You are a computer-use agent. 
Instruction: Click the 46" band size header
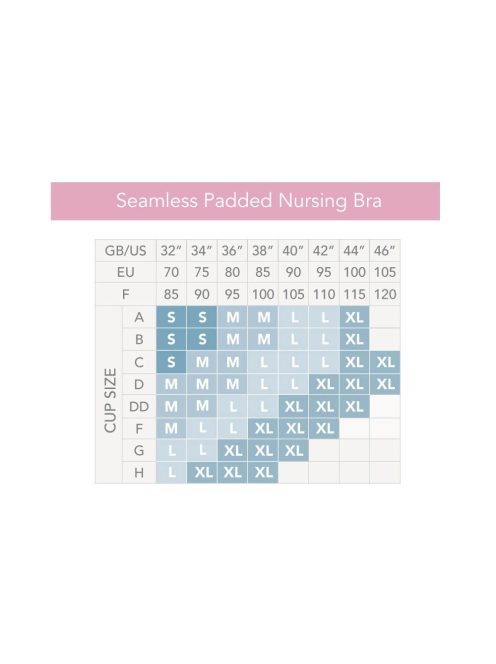385,251
